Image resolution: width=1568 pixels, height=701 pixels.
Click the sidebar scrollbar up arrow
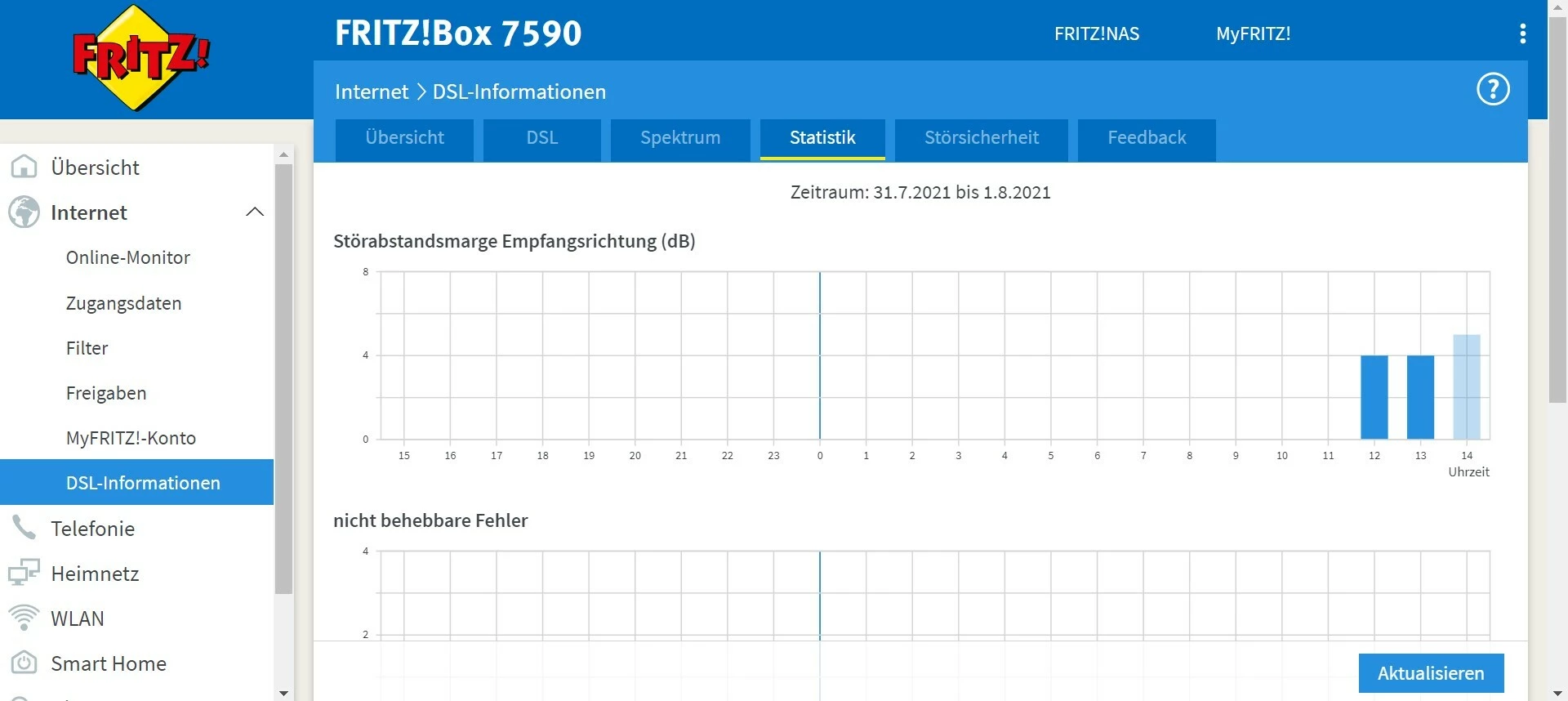tap(283, 154)
